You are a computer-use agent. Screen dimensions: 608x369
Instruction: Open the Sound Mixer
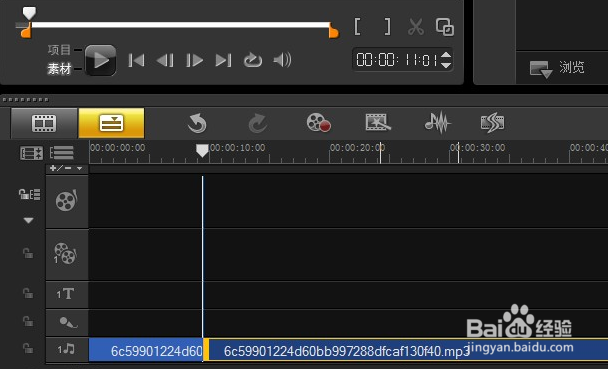coord(437,123)
